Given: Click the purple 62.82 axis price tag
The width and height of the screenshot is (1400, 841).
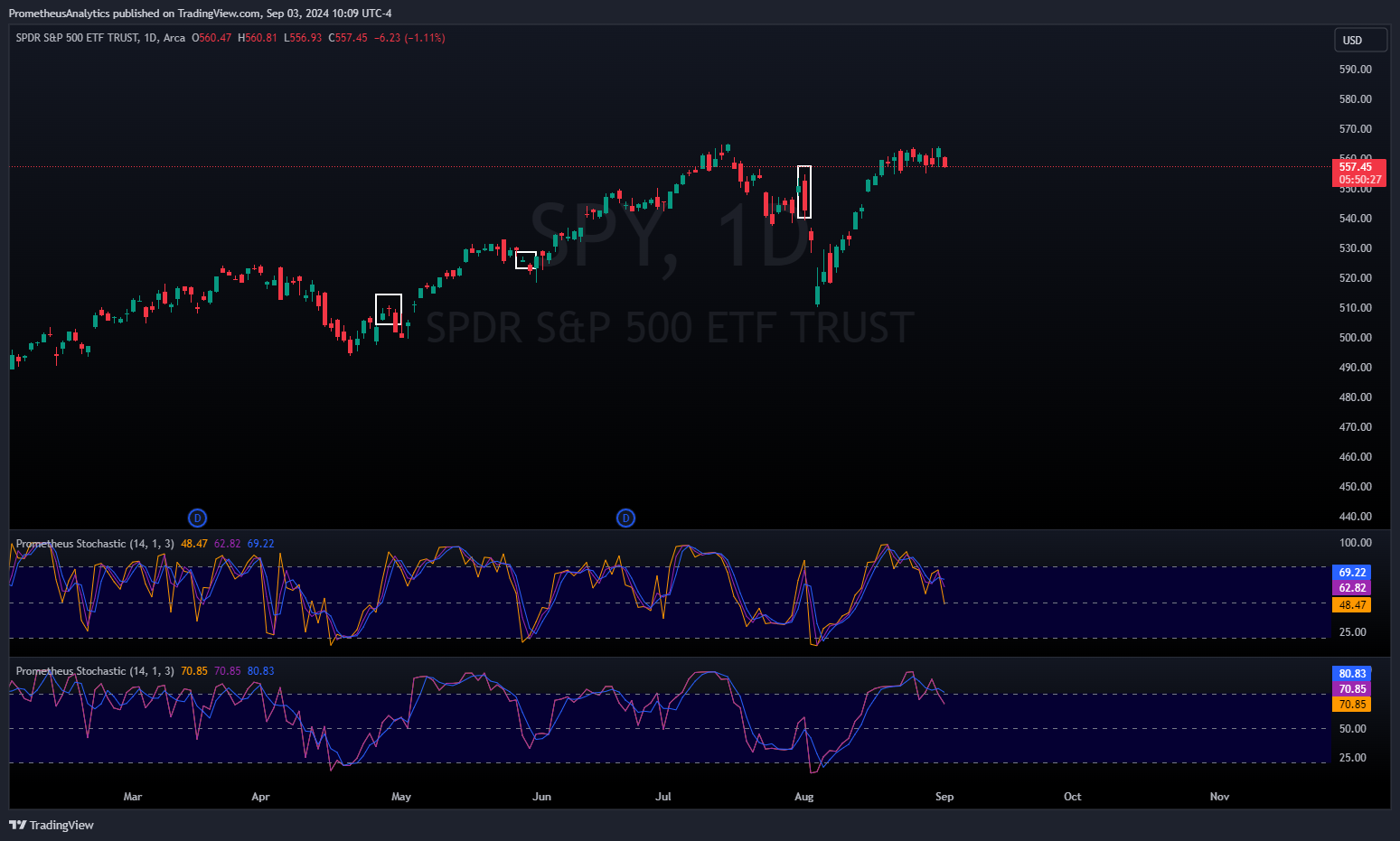Looking at the screenshot, I should click(1351, 588).
